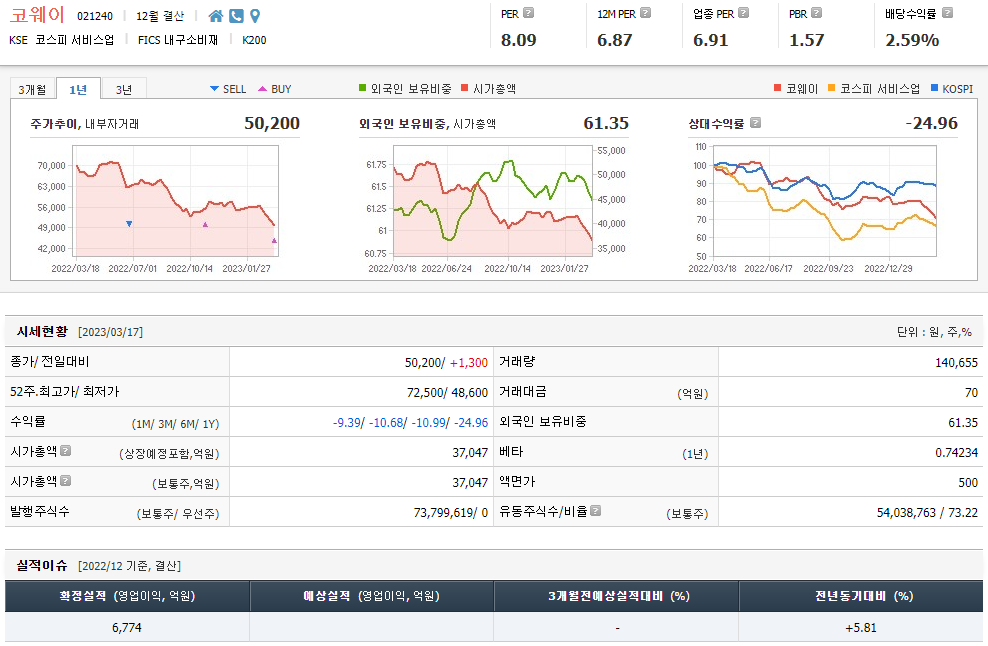Click the red 코웨이 legend swatch

click(778, 88)
